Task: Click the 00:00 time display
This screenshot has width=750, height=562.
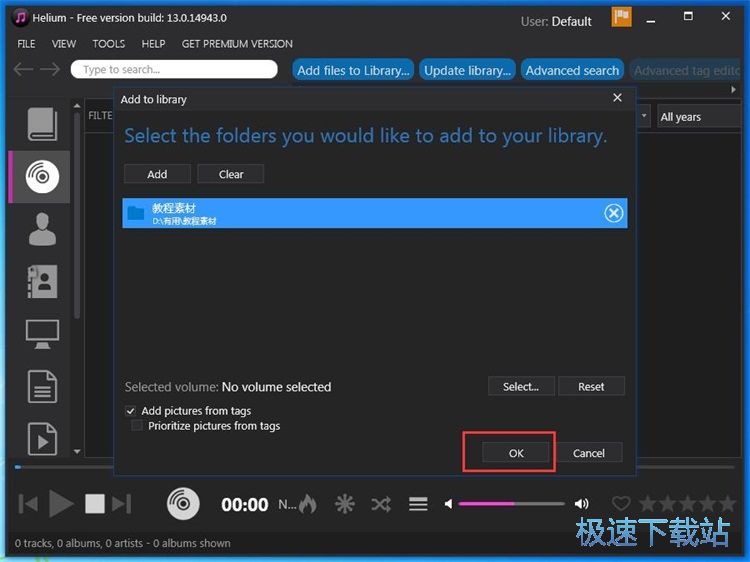Action: [x=244, y=505]
